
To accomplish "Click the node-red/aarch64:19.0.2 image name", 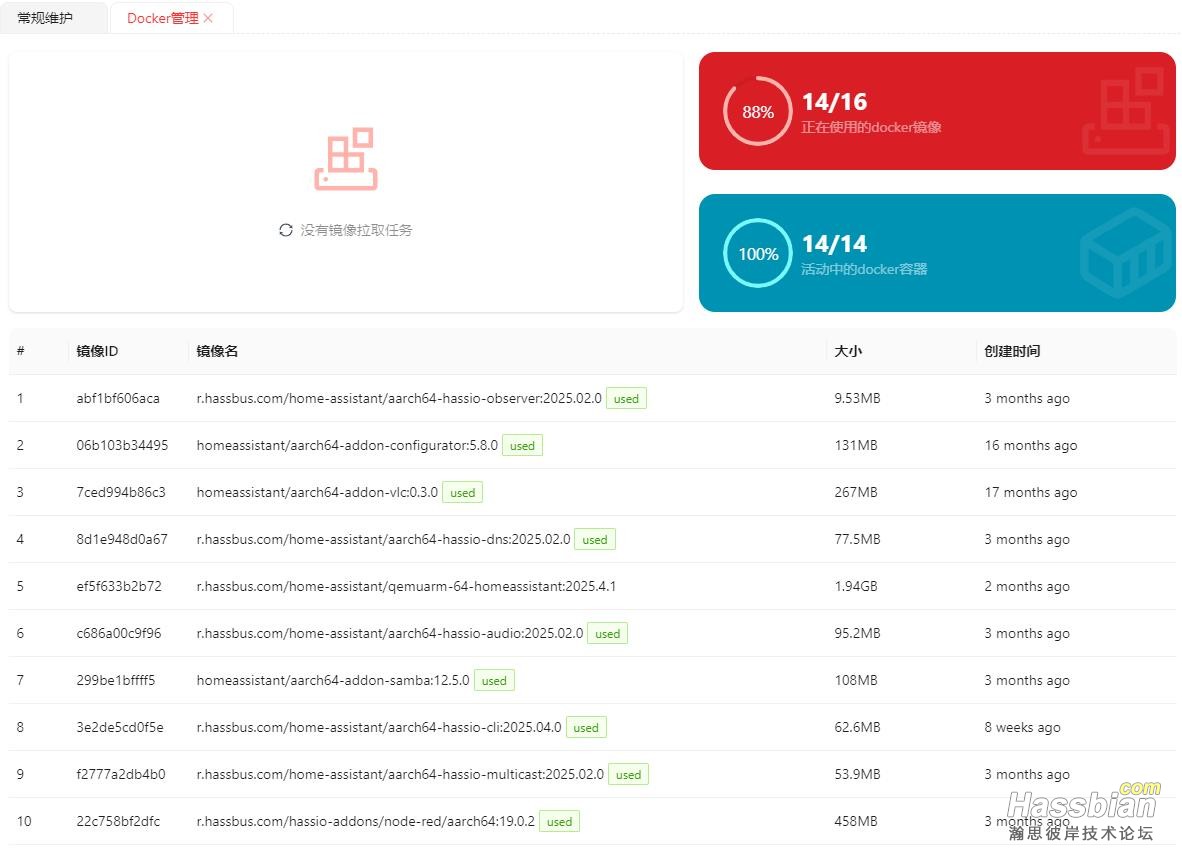I will coord(366,821).
